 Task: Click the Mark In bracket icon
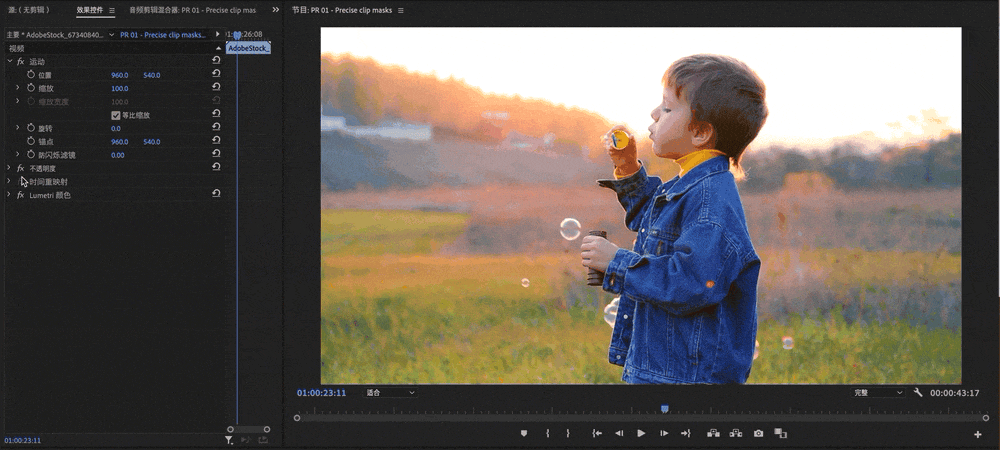547,433
